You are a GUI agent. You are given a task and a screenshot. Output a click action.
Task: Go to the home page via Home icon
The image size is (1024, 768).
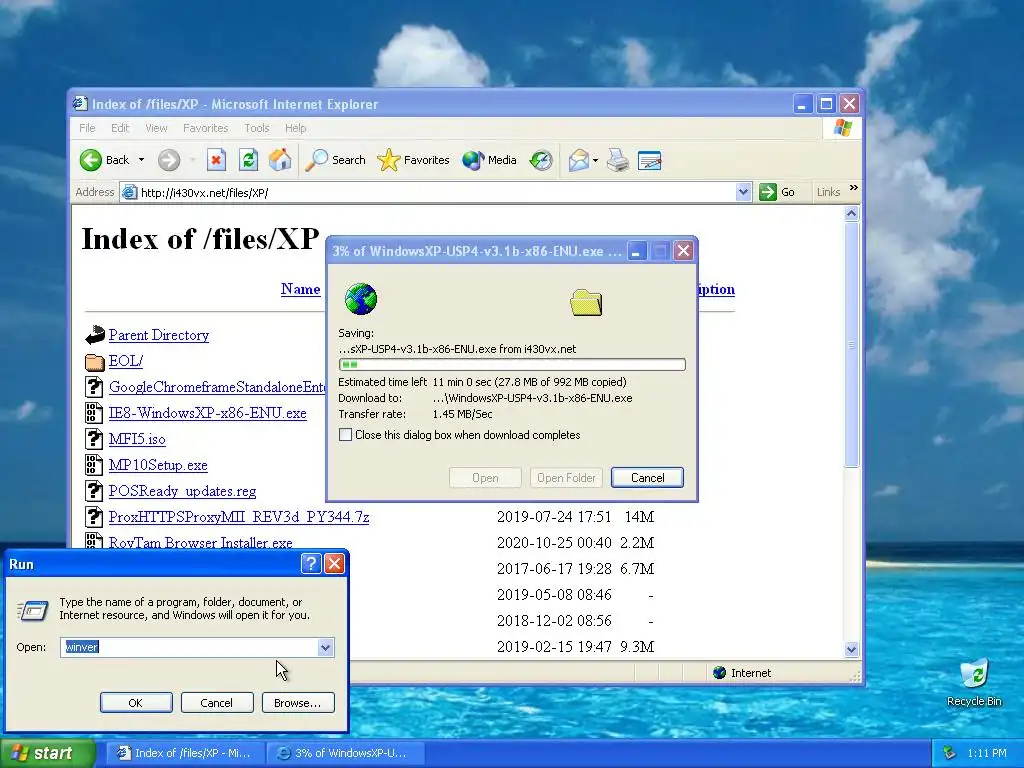(x=280, y=160)
